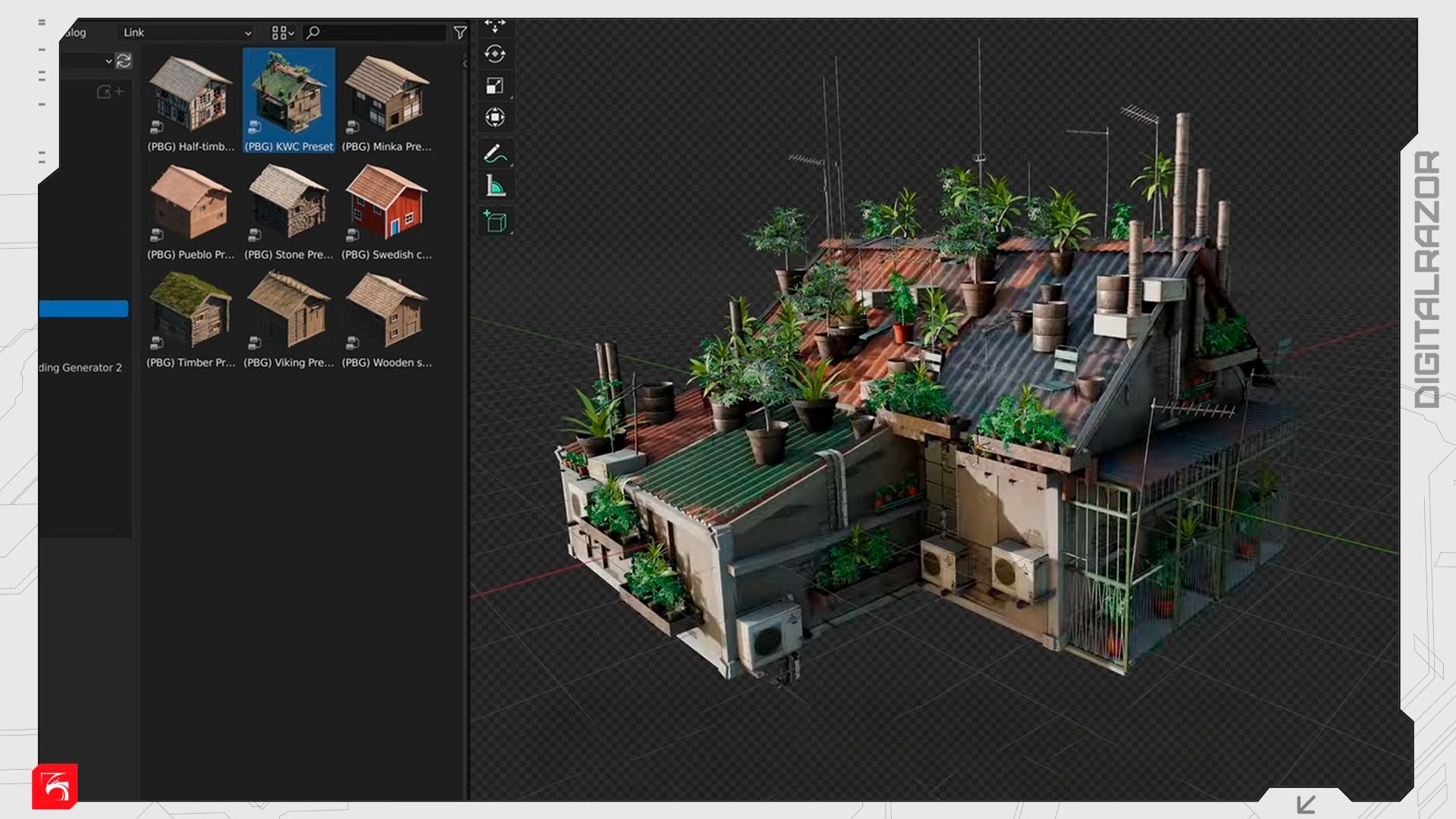The image size is (1456, 819).
Task: Select the Building Generator 2 catalog entry
Action: point(80,368)
